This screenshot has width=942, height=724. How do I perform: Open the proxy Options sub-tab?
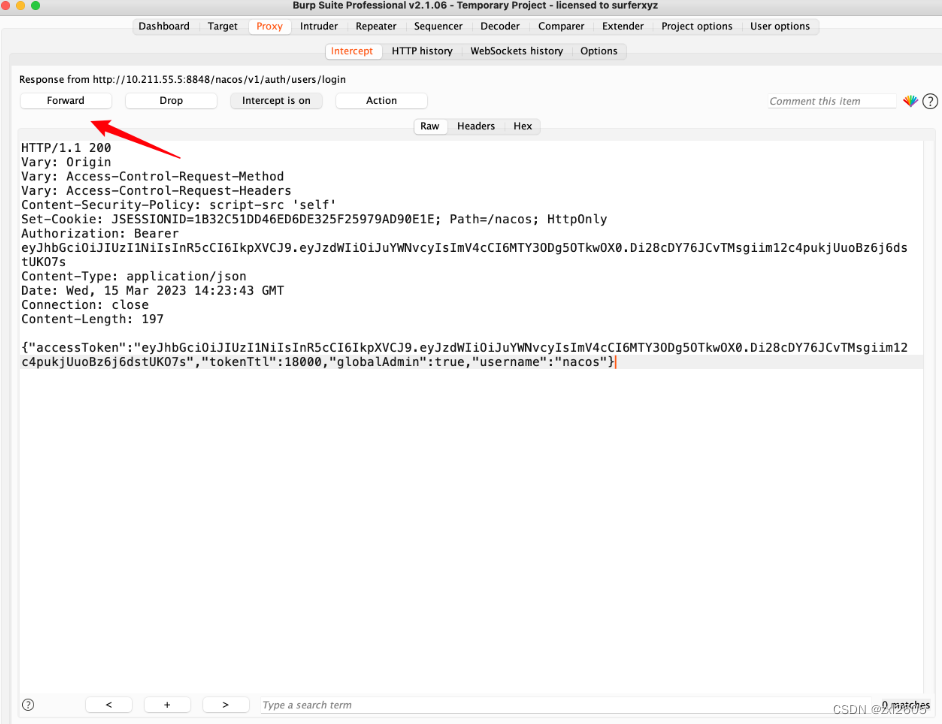tap(599, 51)
